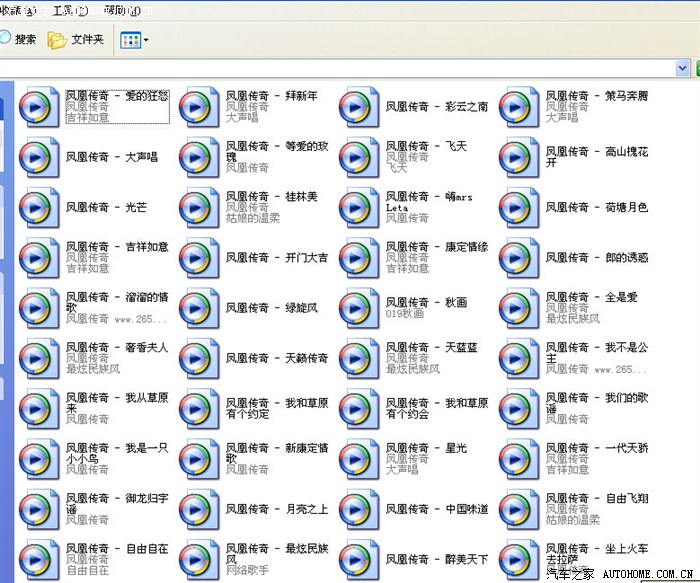Select the 荷塘月色 song file icon
Viewport: 700px width, 583px height.
(x=519, y=208)
